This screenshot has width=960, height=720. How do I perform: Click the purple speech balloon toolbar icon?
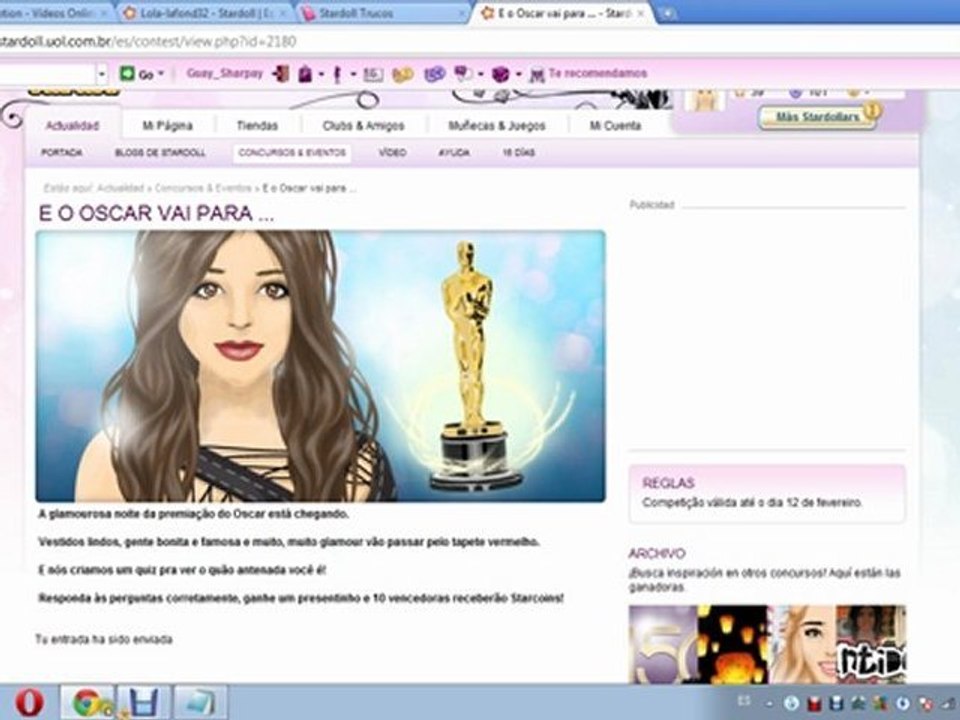pos(463,73)
